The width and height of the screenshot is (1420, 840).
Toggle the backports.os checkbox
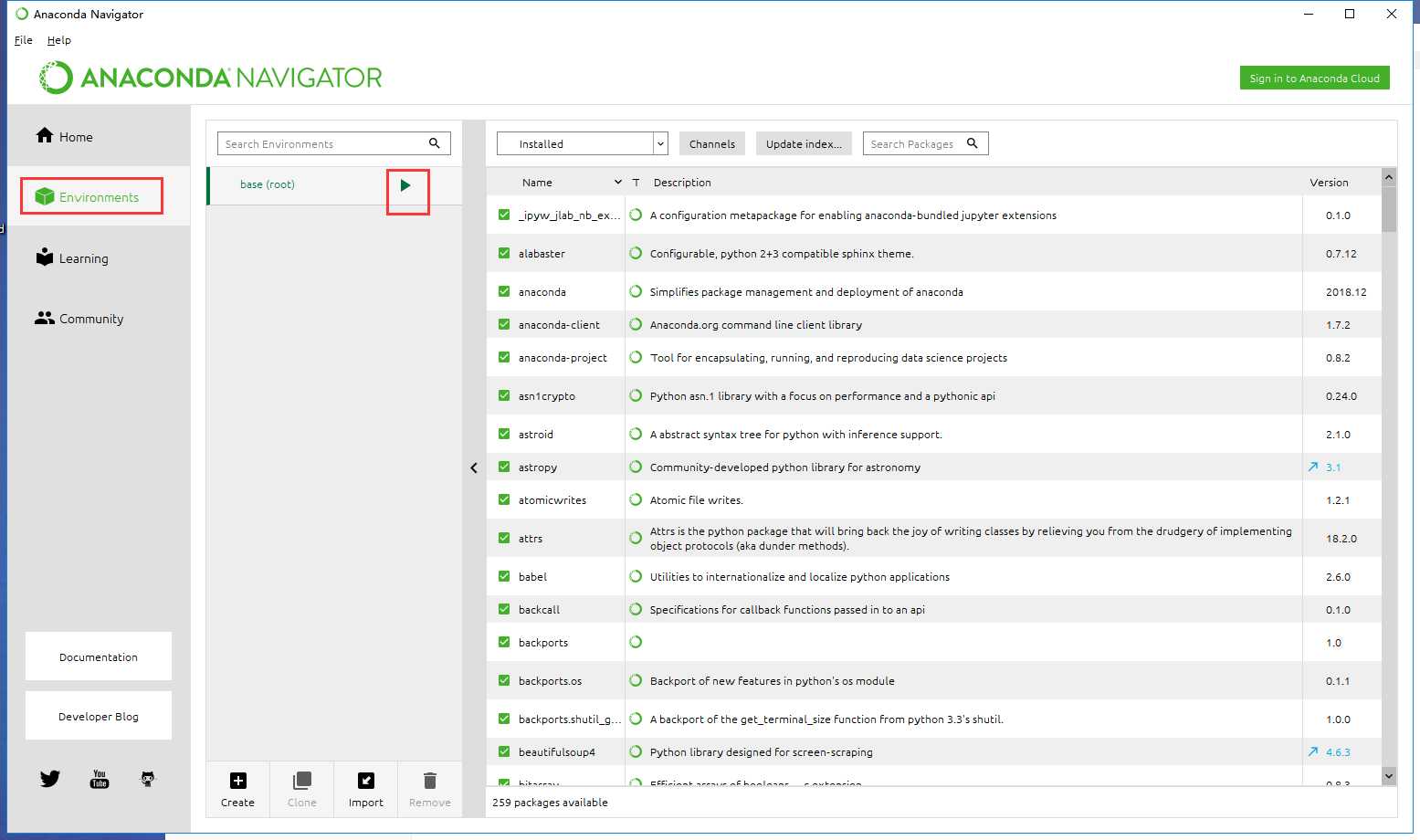504,680
